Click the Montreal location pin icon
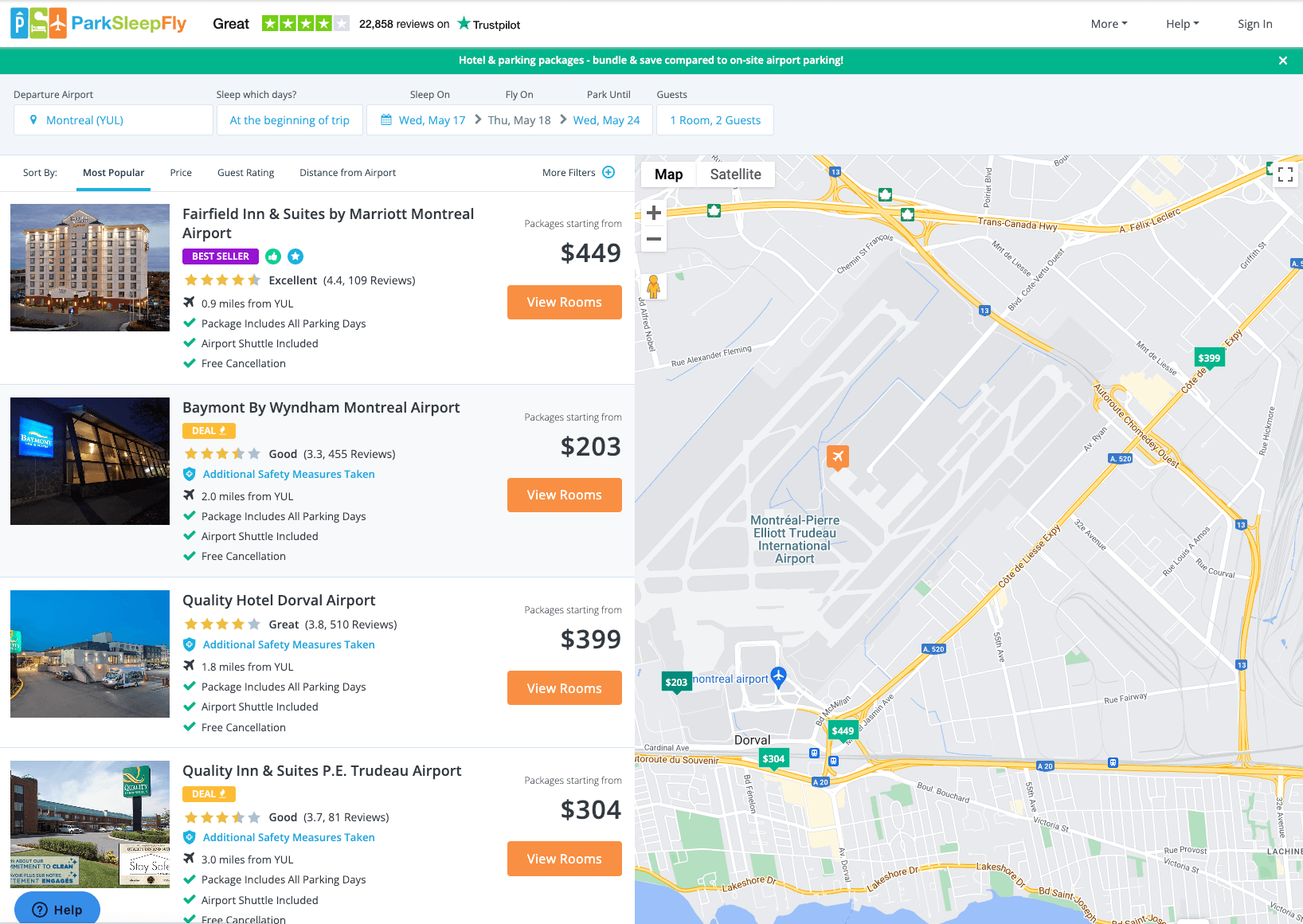This screenshot has height=924, width=1303. click(x=33, y=120)
